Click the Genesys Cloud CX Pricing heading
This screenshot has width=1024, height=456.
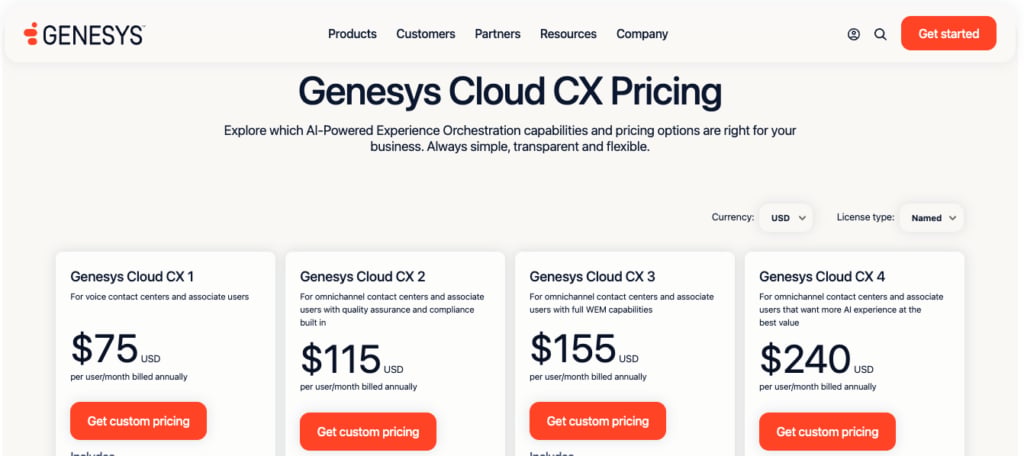[510, 91]
